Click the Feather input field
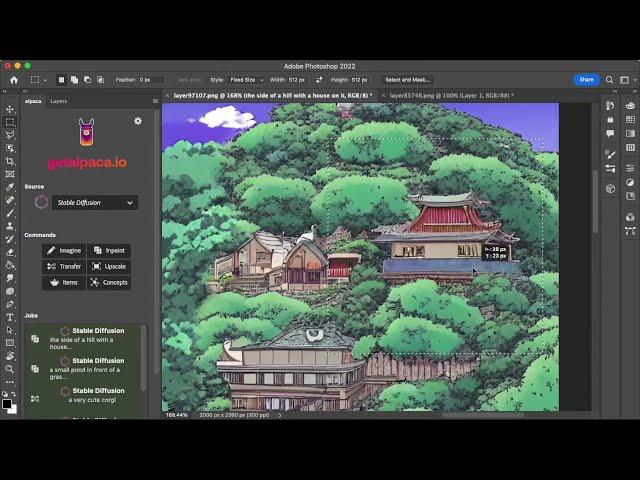This screenshot has height=480, width=640. [151, 80]
